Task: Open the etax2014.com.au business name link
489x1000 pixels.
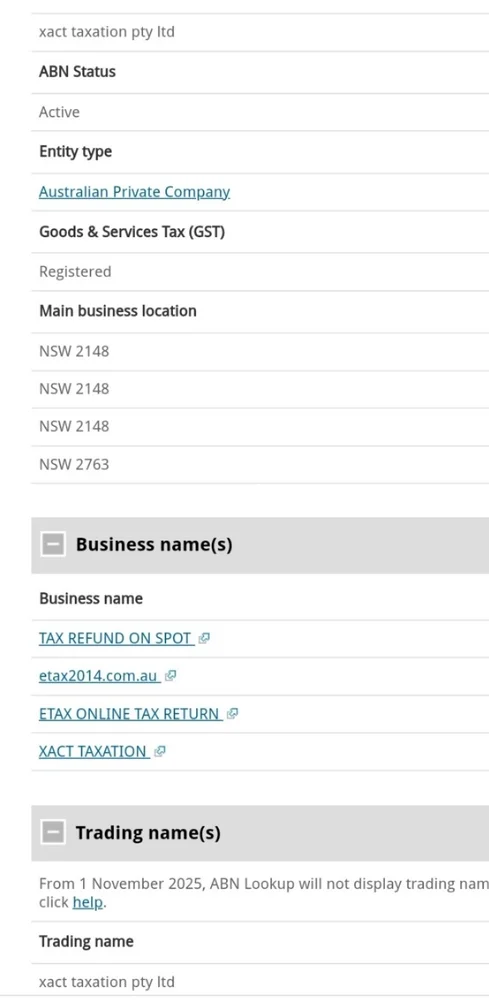Action: point(99,675)
